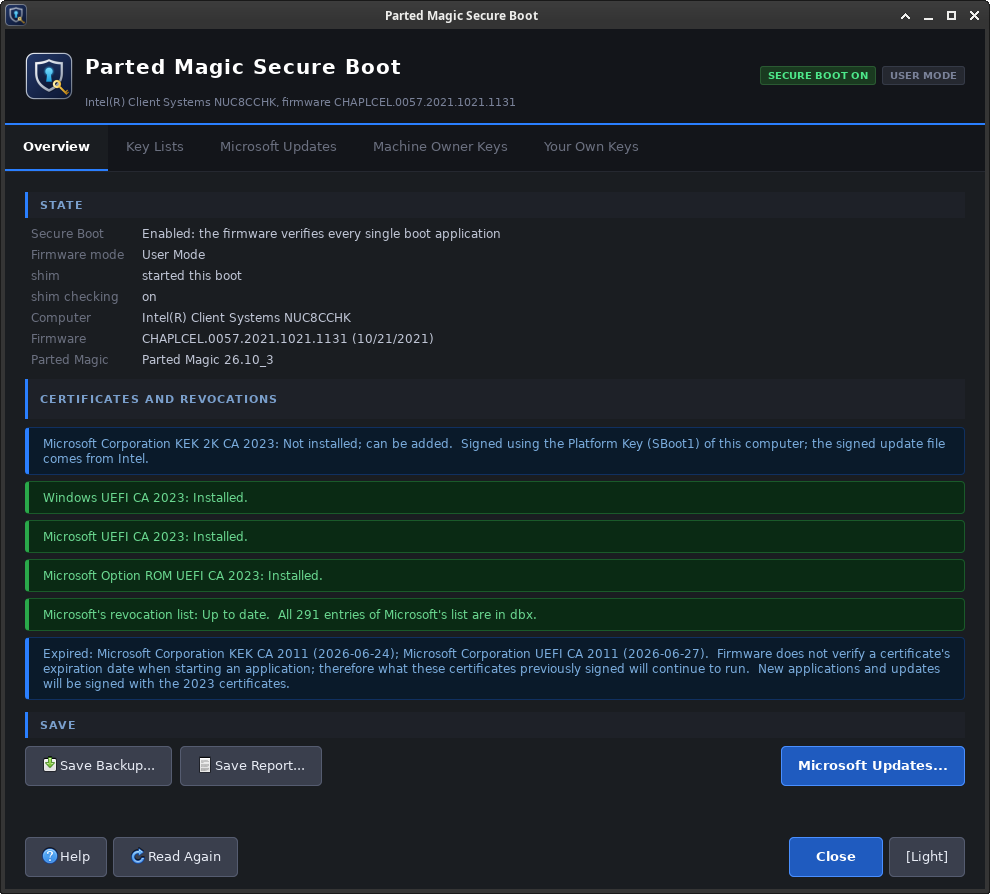990x894 pixels.
Task: Switch to the Overview tab
Action: click(x=56, y=146)
